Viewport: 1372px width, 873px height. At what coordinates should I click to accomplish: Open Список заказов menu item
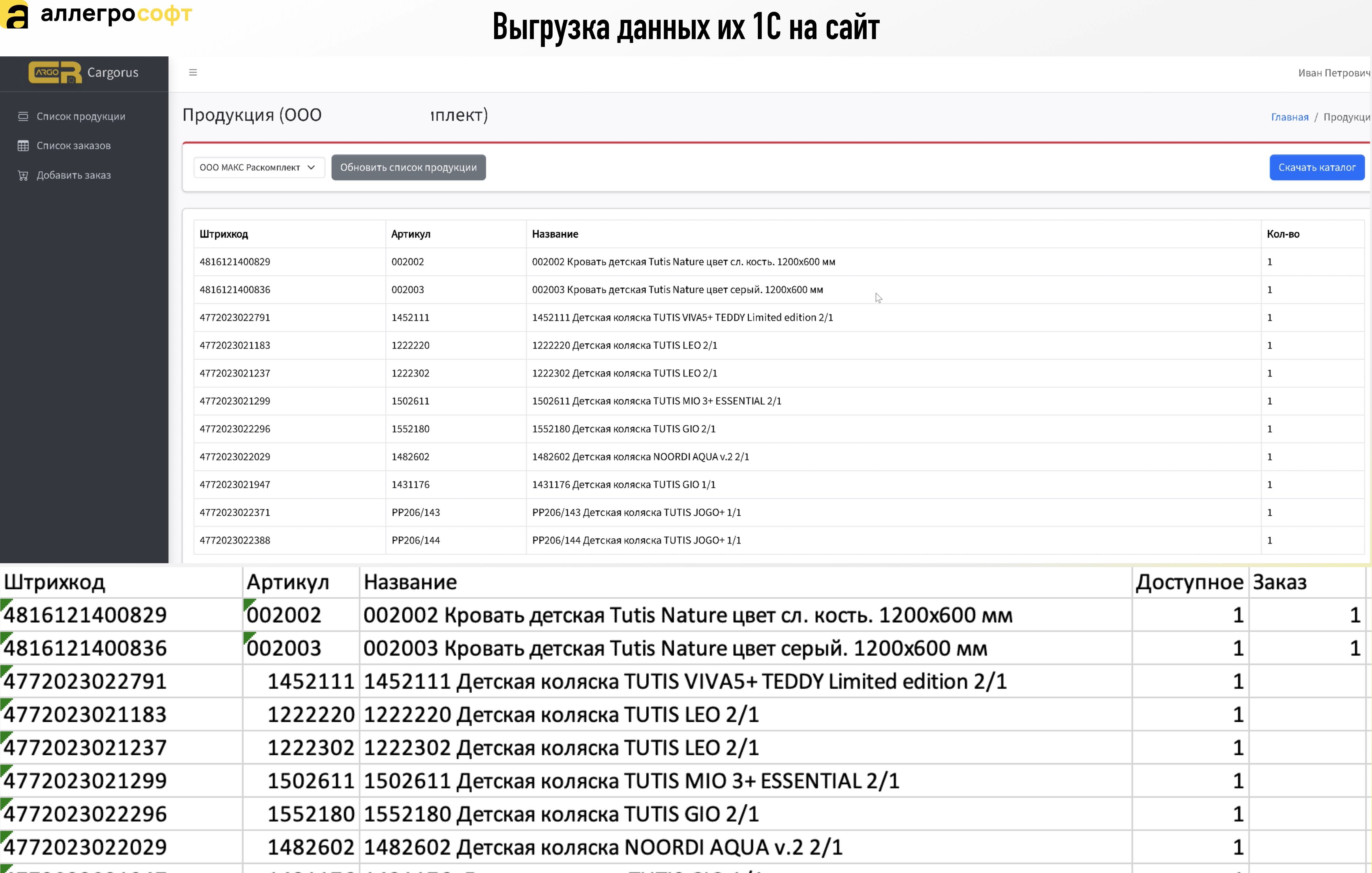[73, 146]
